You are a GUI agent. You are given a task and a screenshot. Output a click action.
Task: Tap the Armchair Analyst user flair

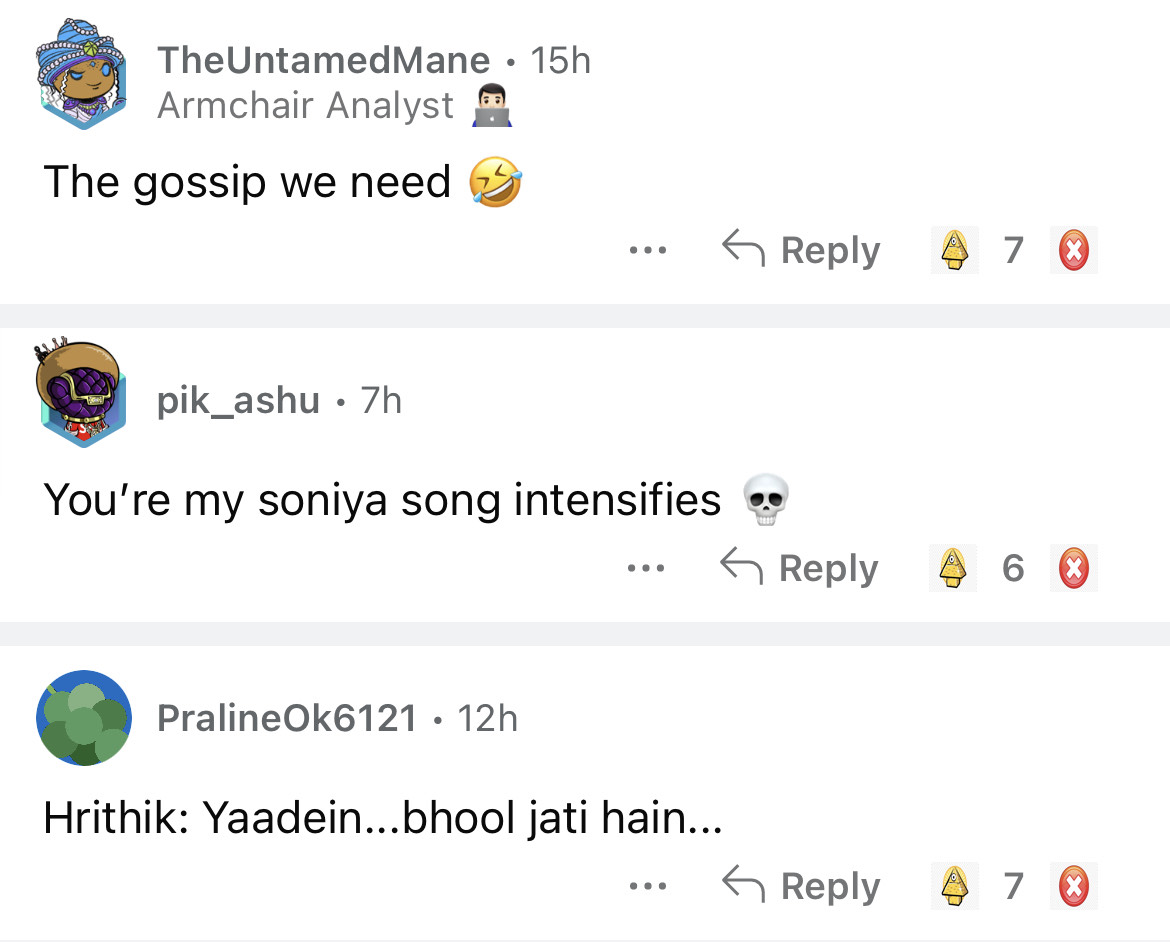(305, 106)
